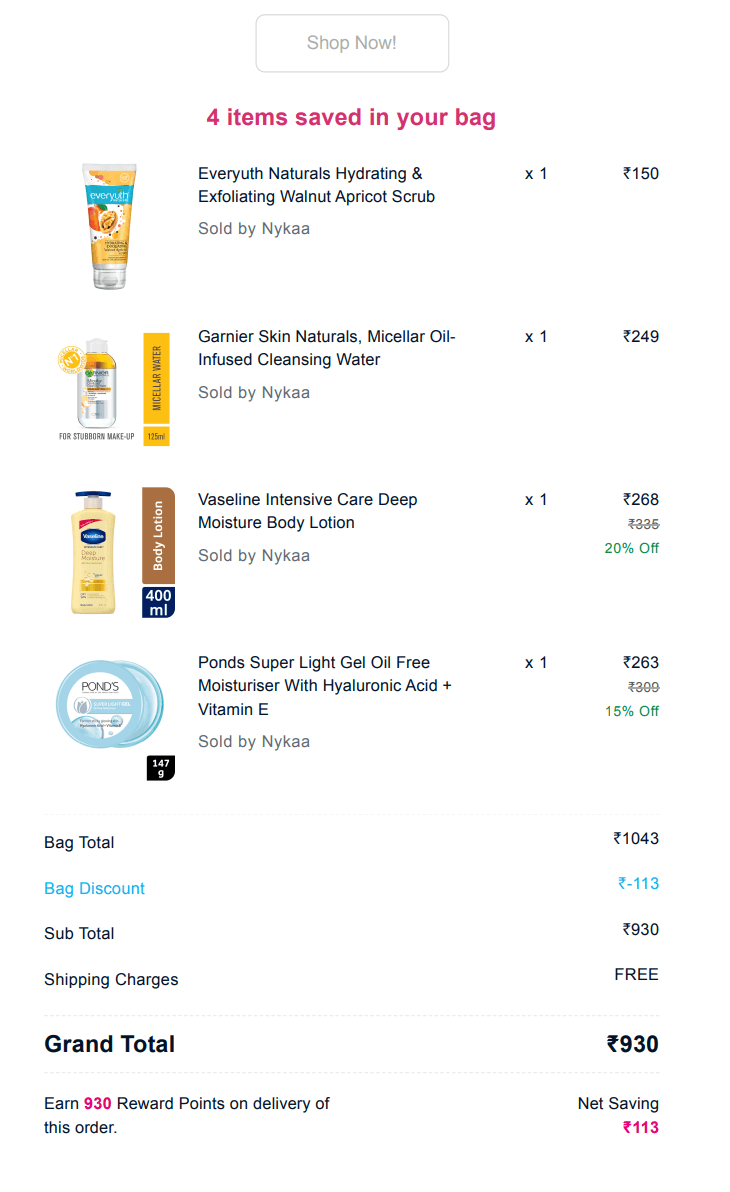The height and width of the screenshot is (1192, 730).
Task: Click the Garnier Micellar Oil-Infused Cleansing Water title
Action: [x=327, y=348]
